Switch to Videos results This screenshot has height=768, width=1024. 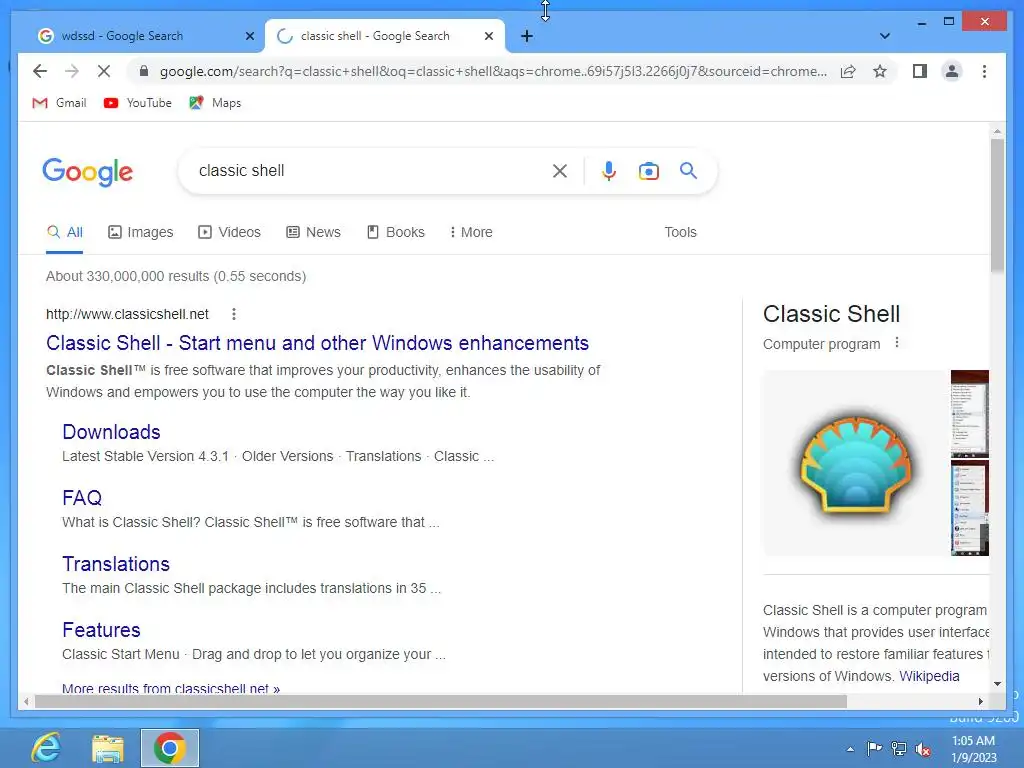pos(229,232)
